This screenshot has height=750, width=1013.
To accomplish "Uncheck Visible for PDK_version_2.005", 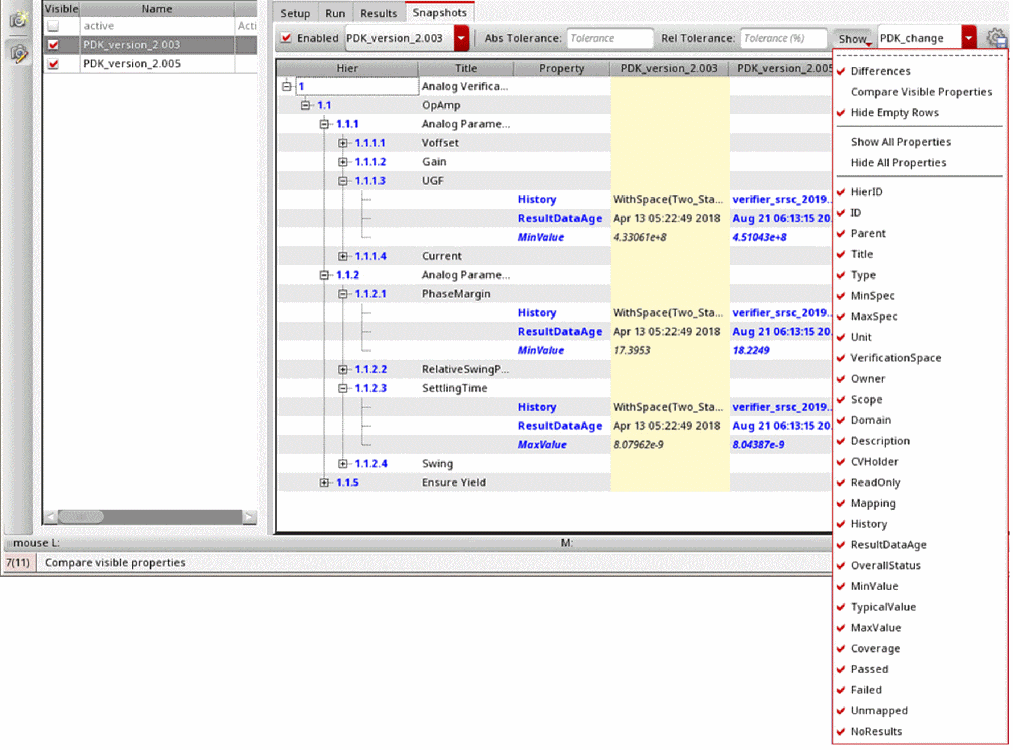I will tap(53, 63).
